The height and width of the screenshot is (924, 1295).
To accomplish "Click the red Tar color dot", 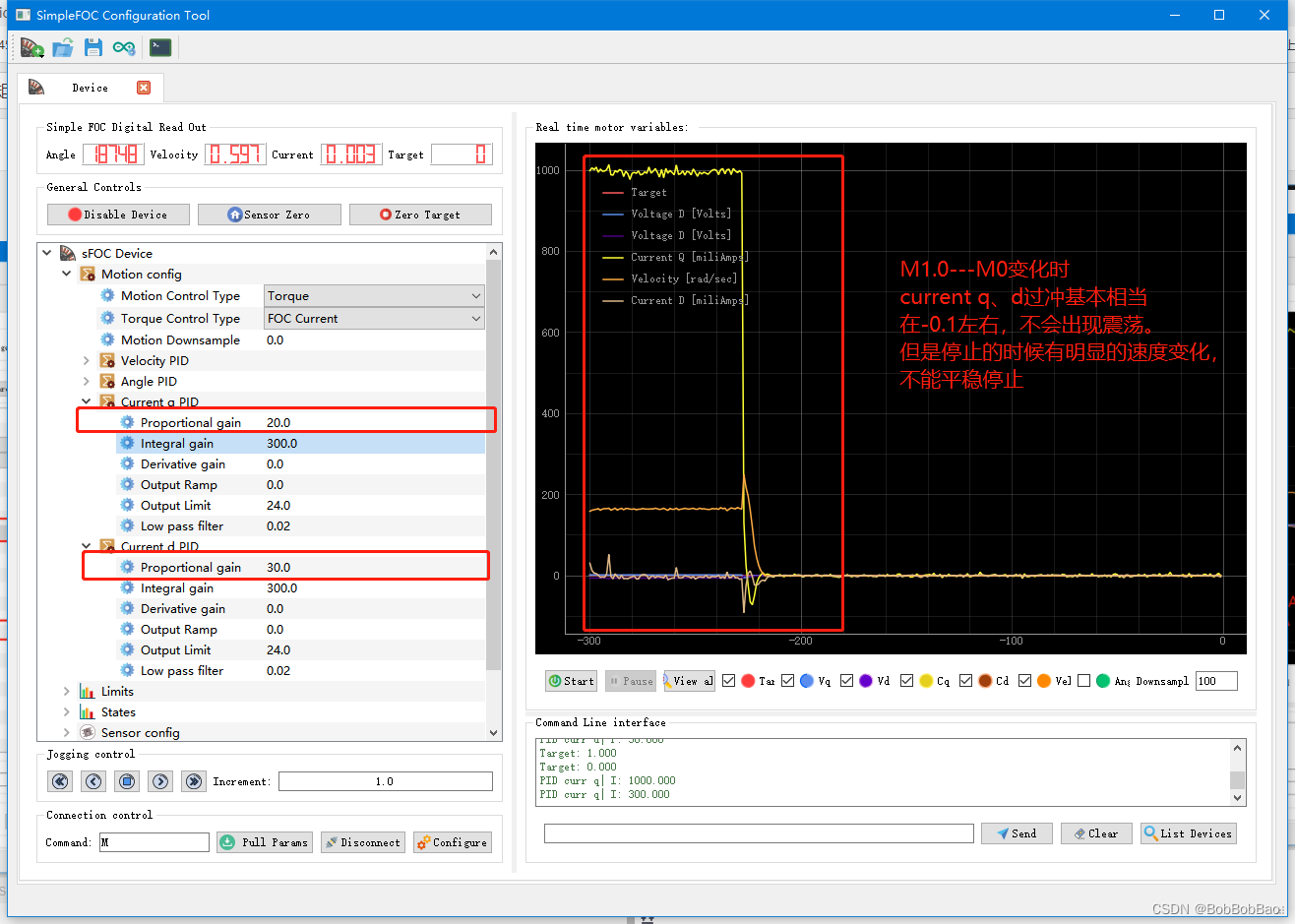I will coord(748,681).
